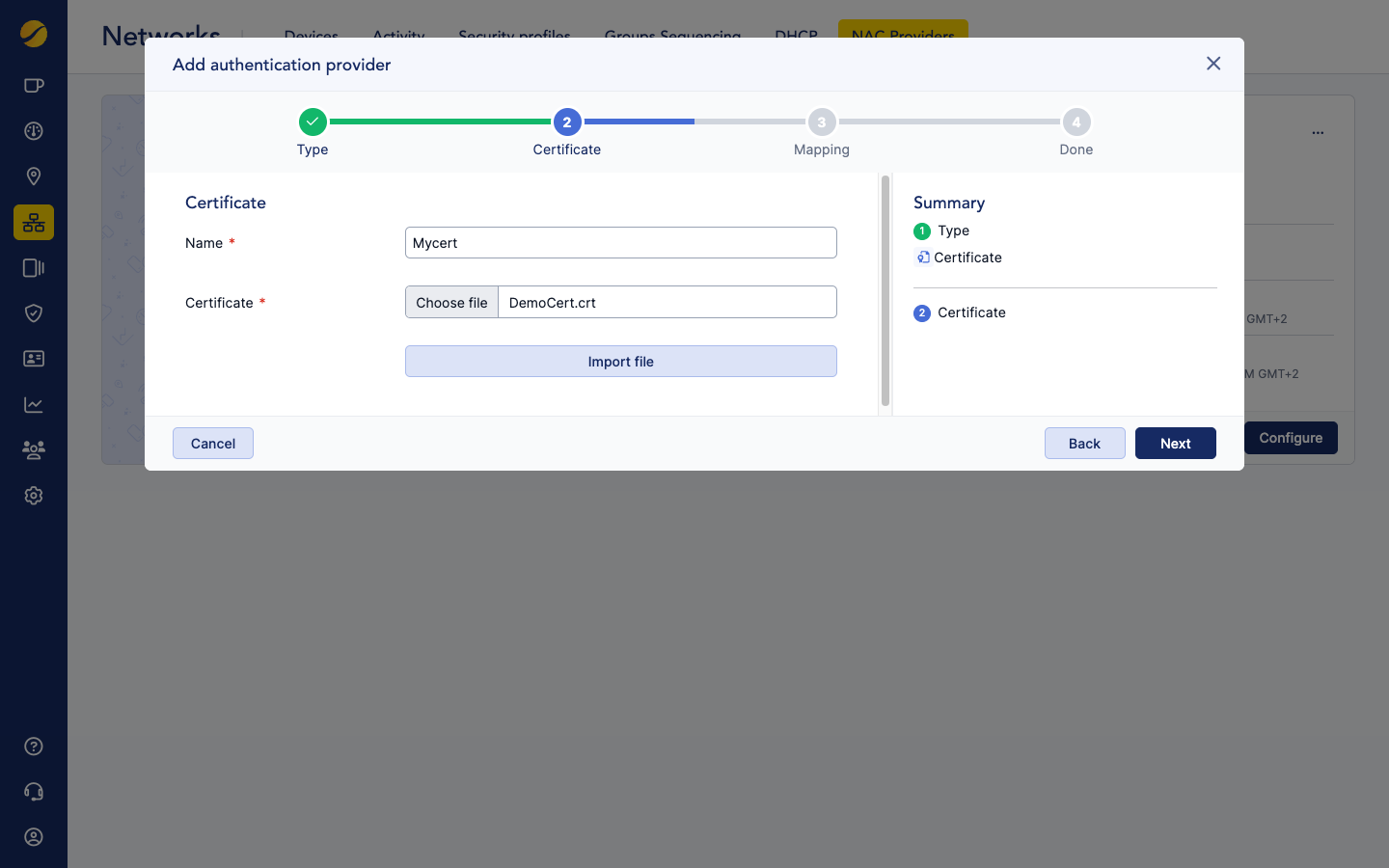Select the Networks icon in the sidebar

pyautogui.click(x=34, y=222)
